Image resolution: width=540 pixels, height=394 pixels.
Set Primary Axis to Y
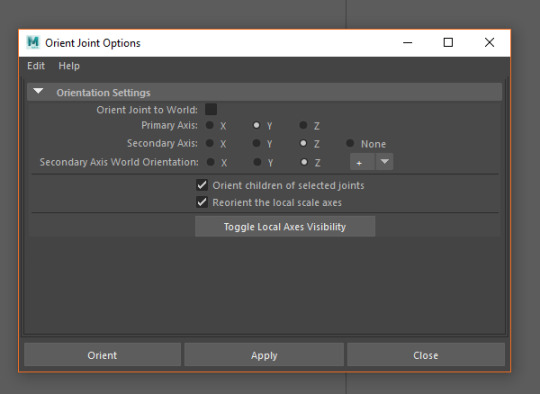(x=256, y=125)
